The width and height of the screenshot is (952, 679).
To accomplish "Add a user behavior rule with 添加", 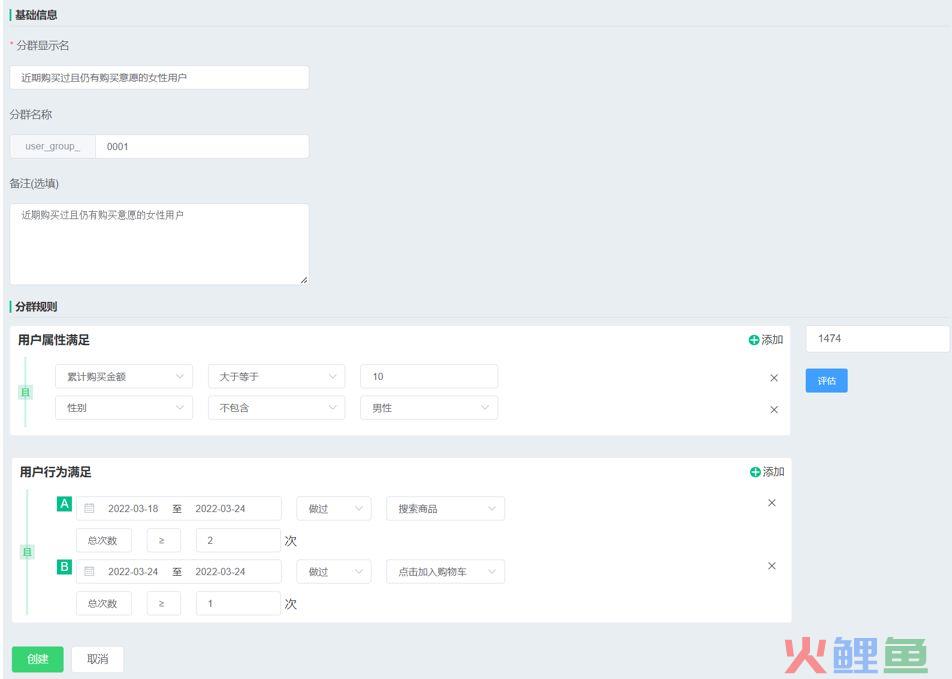I will pos(767,472).
